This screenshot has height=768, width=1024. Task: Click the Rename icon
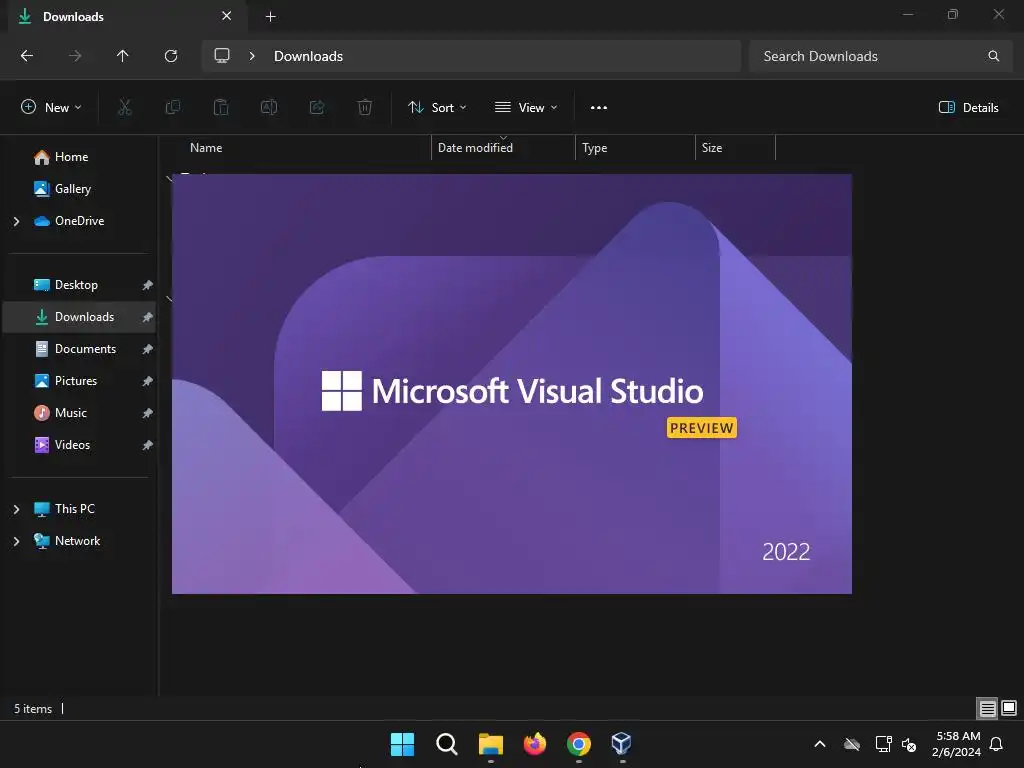pos(269,107)
